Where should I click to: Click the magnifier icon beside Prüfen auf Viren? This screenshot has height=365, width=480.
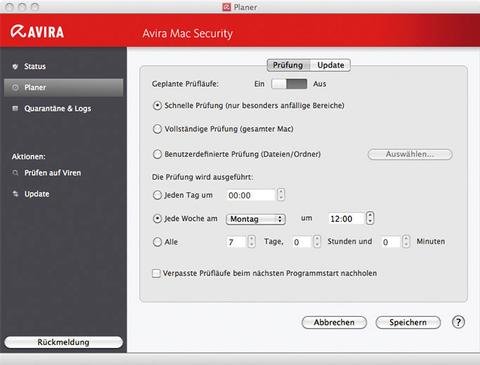pyautogui.click(x=15, y=173)
